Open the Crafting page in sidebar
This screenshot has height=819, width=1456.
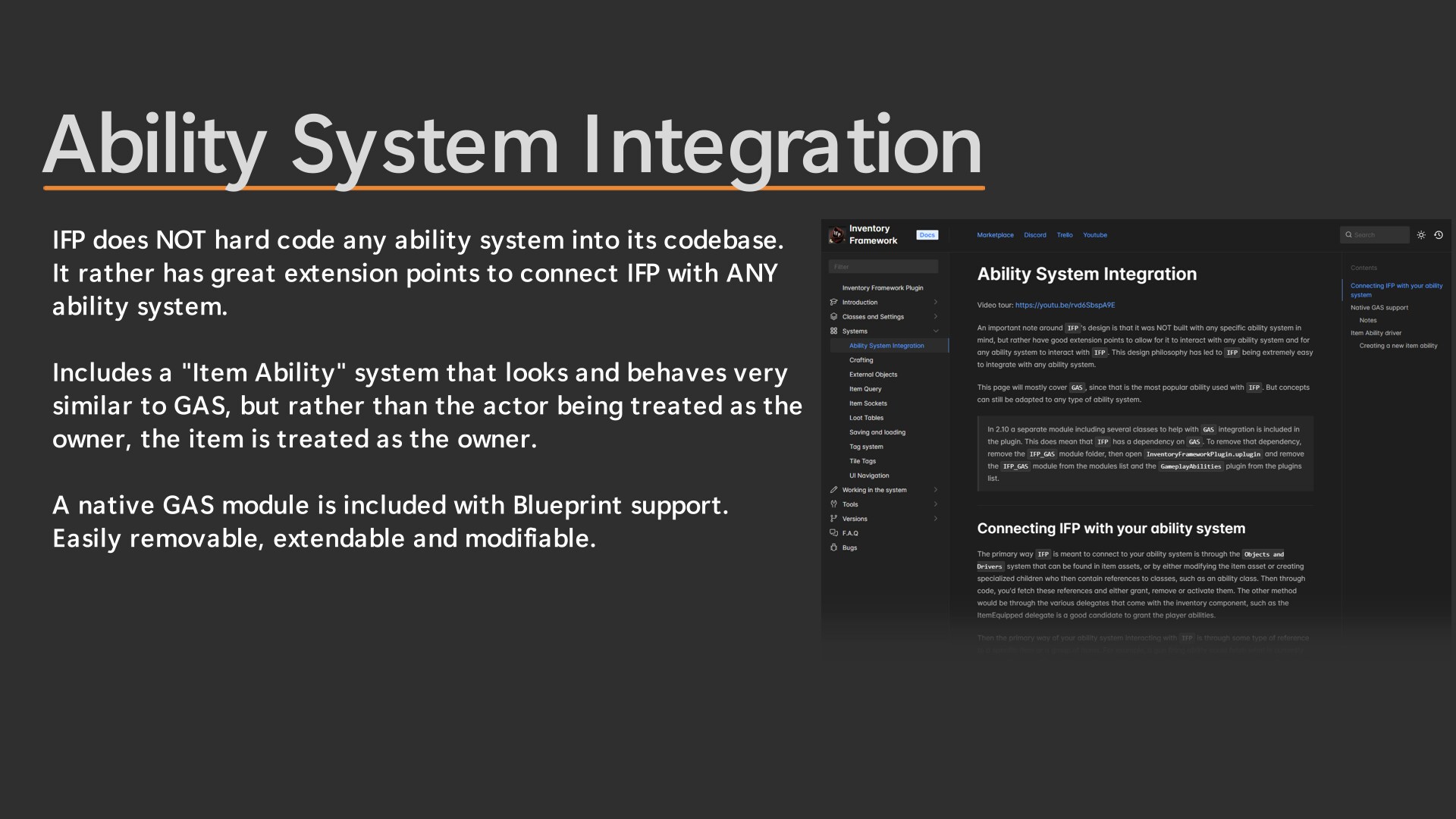pyautogui.click(x=861, y=360)
